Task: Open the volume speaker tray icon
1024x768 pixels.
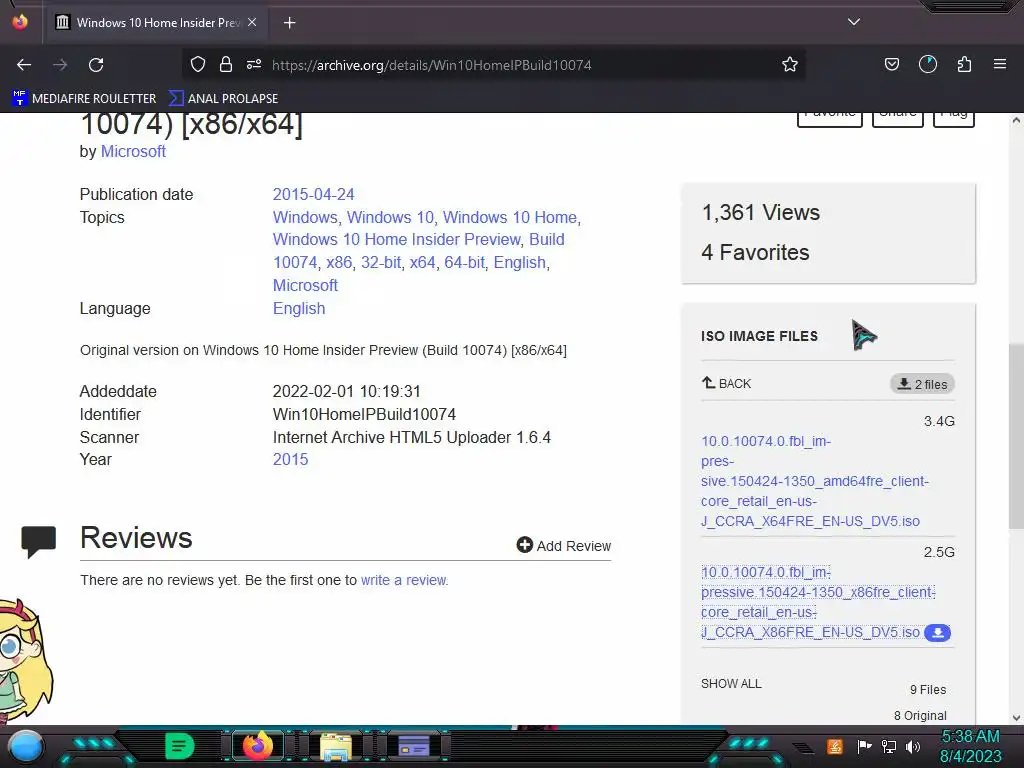Action: pos(913,746)
